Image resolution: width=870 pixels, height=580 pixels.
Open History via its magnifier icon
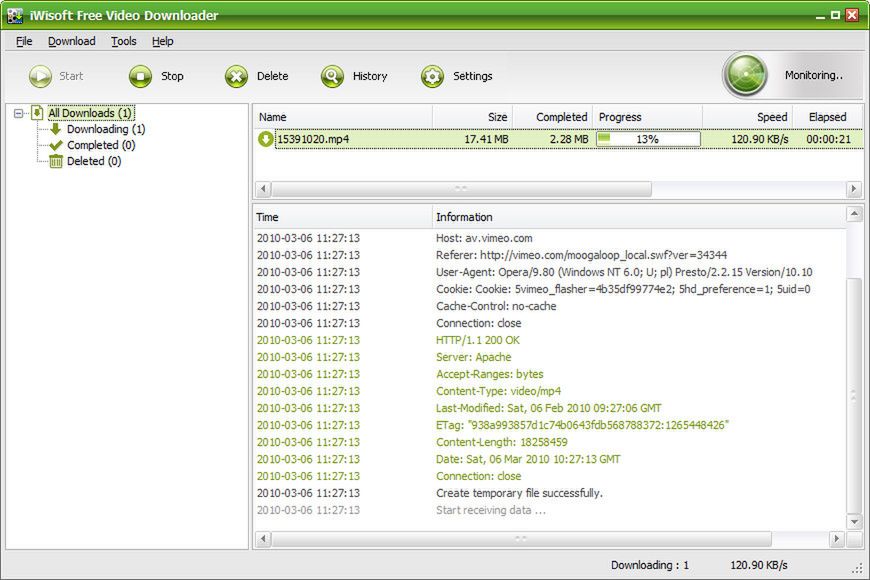point(332,76)
